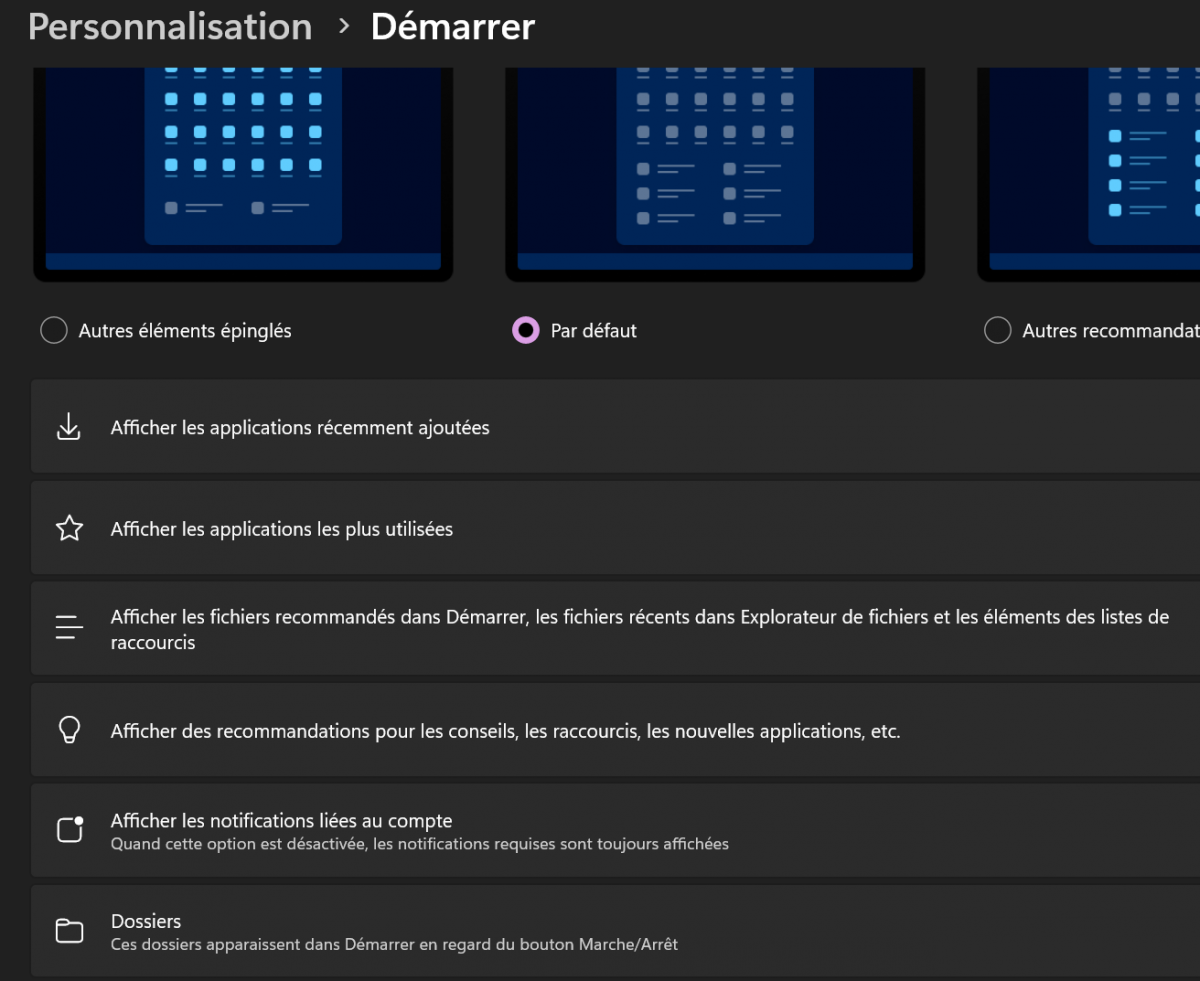1200x981 pixels.
Task: Pick the layout preview with more recommendations
Action: [x=1090, y=170]
